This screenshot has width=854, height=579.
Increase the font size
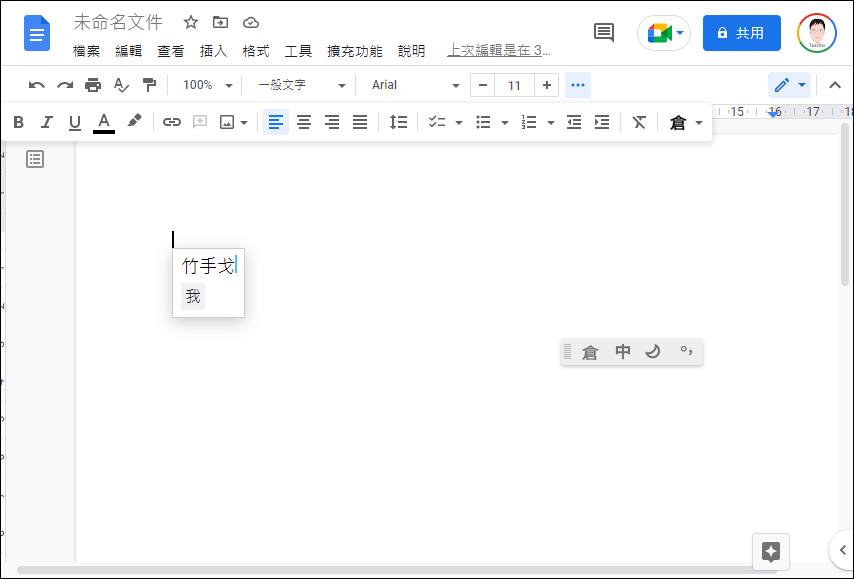(x=547, y=86)
